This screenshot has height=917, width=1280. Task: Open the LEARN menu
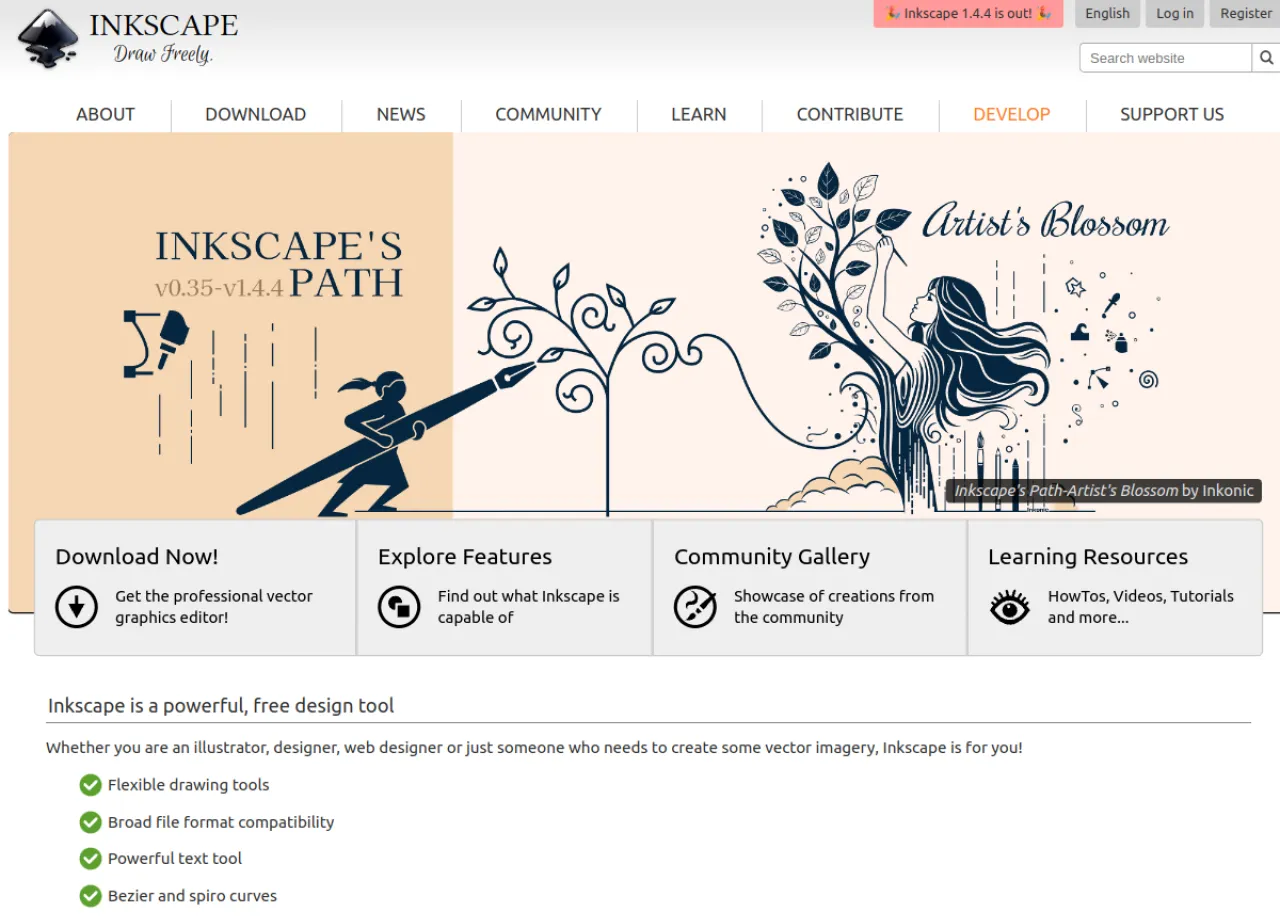pos(698,114)
